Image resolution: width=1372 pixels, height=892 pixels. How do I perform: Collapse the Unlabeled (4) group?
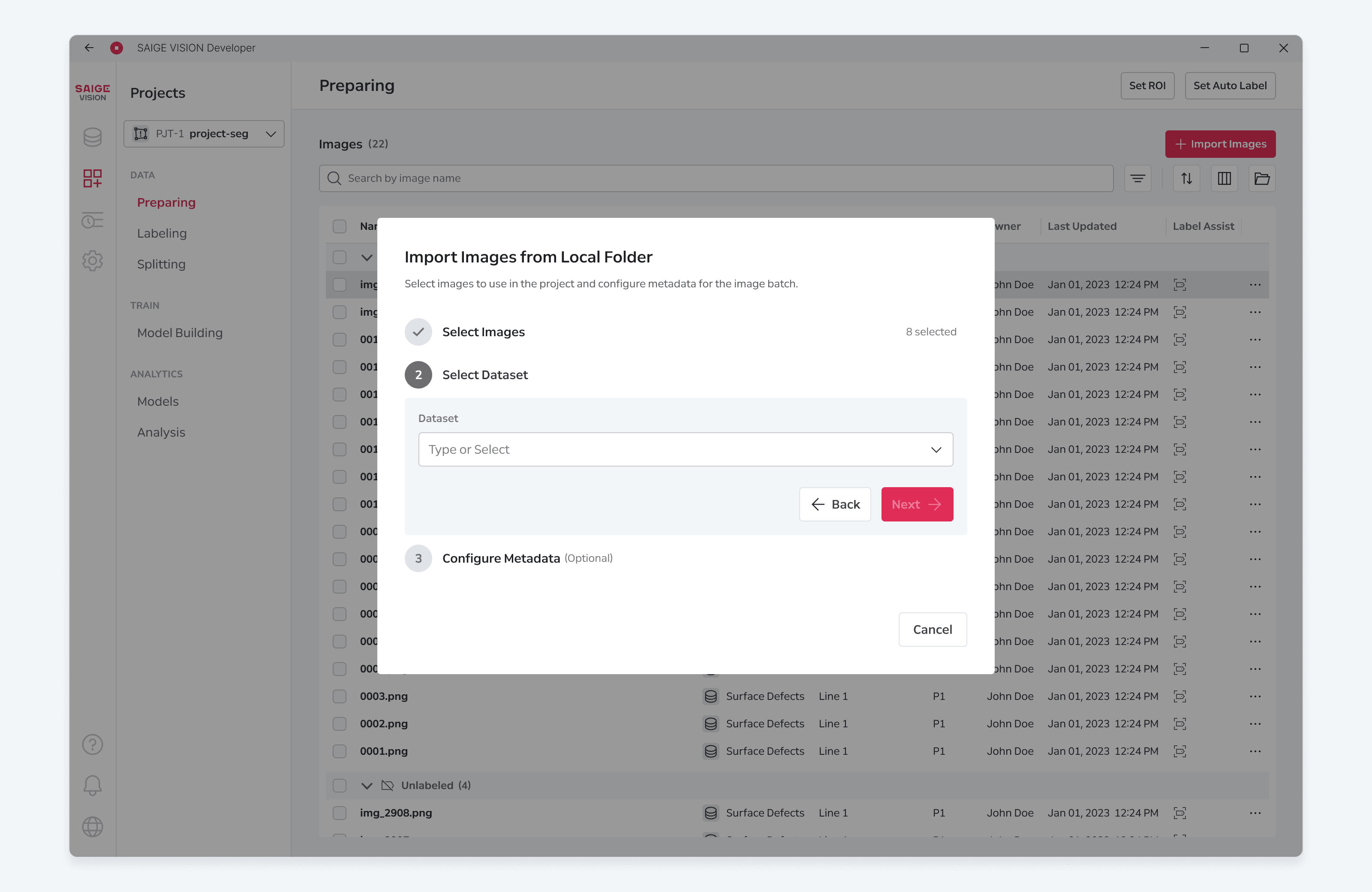(367, 785)
